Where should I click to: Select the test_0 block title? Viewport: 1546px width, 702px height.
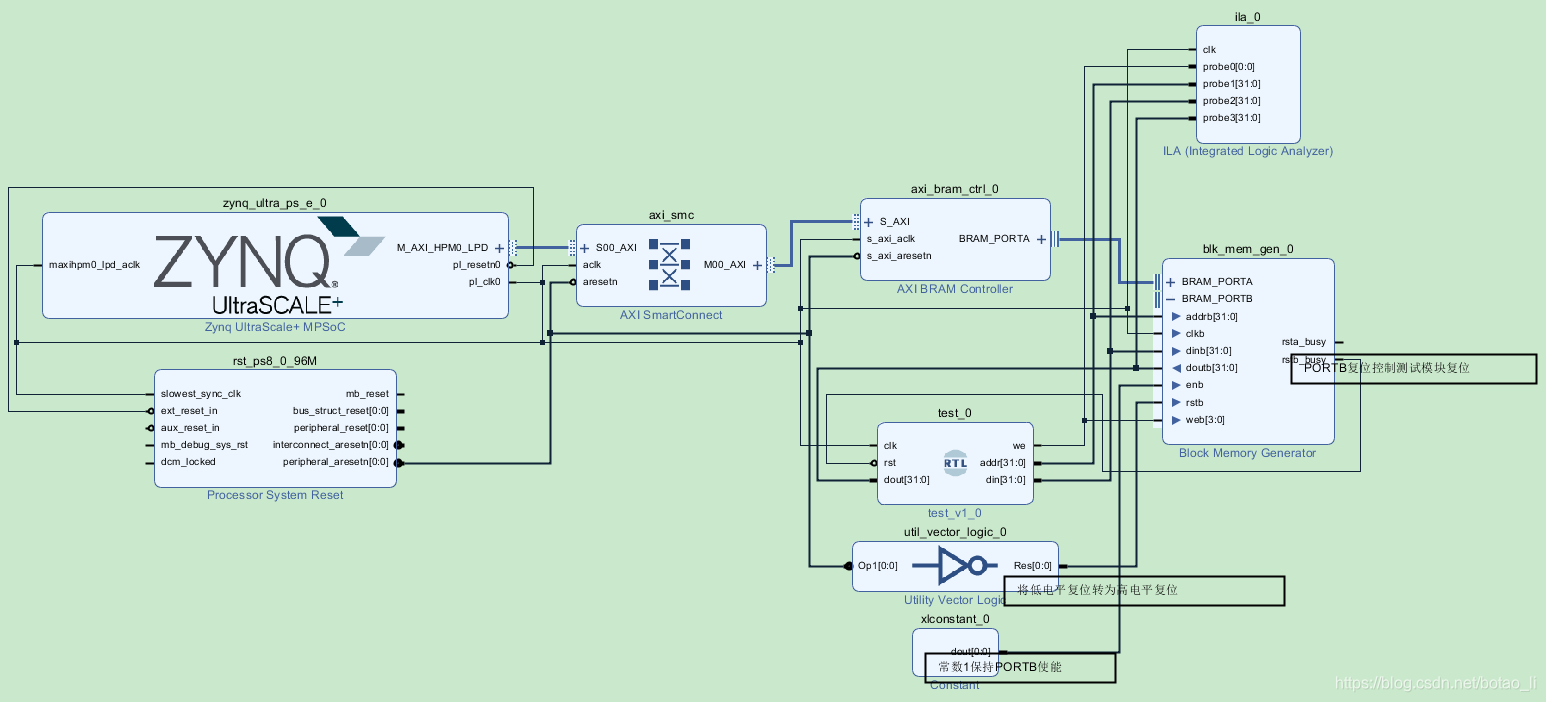coord(954,413)
